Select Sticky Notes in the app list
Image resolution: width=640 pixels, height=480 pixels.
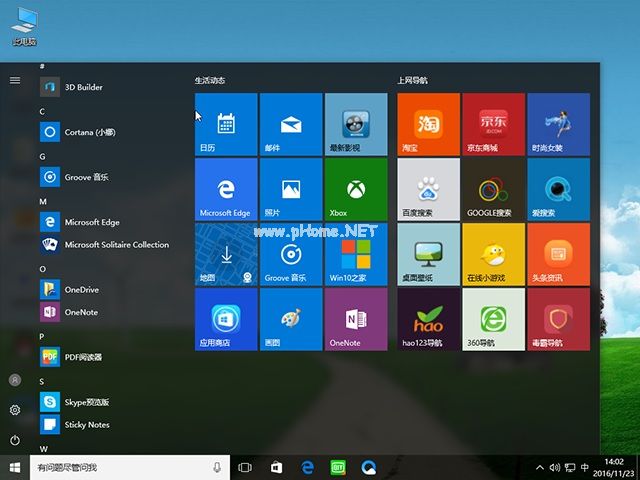point(86,425)
